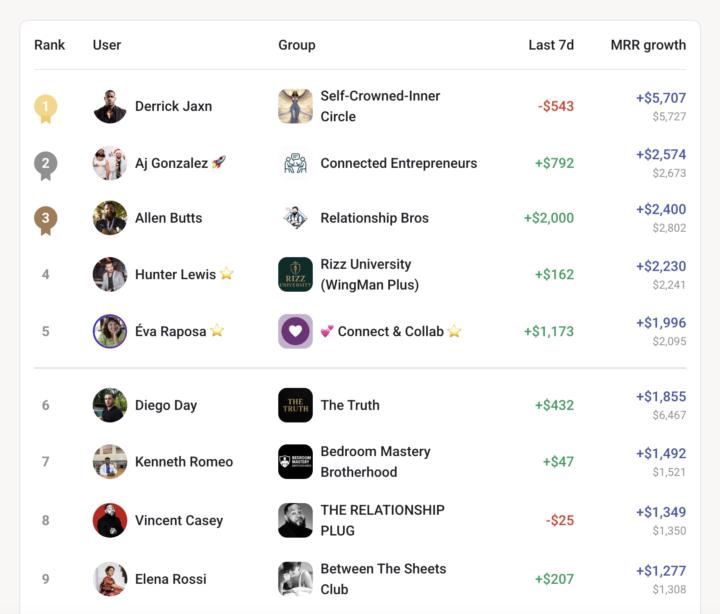Open Aj Gonzalez's user name link
Viewport: 720px width, 614px height.
[172, 163]
